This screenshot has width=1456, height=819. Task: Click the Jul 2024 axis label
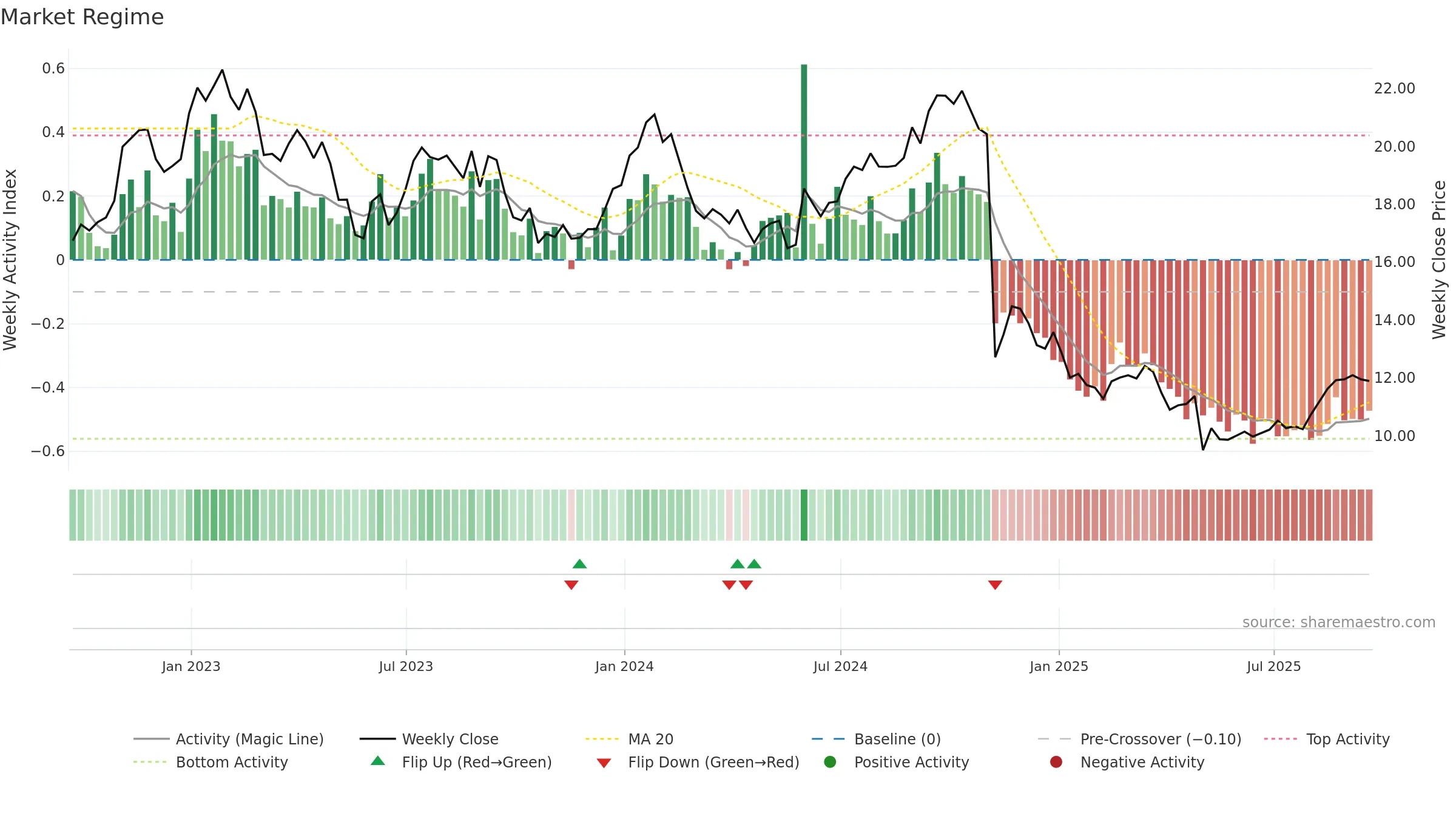[840, 666]
